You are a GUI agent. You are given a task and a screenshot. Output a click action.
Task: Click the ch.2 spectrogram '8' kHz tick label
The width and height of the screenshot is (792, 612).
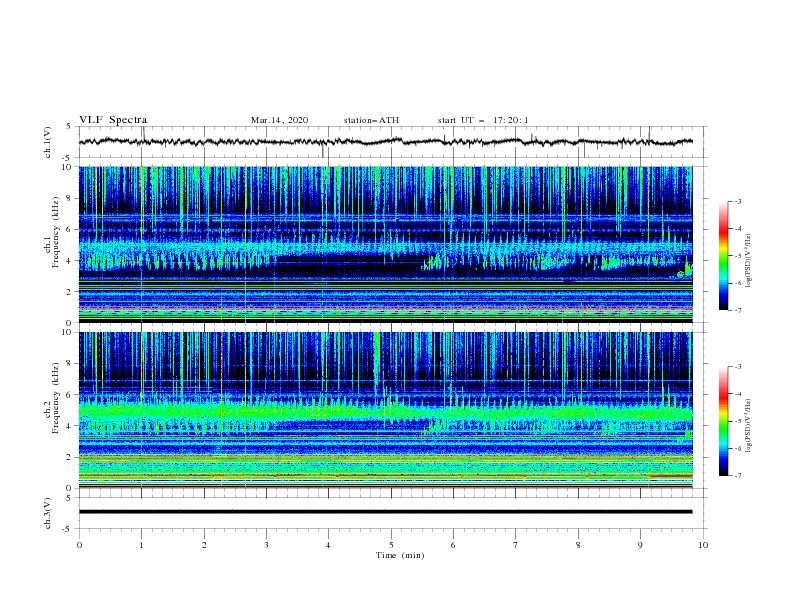70,364
